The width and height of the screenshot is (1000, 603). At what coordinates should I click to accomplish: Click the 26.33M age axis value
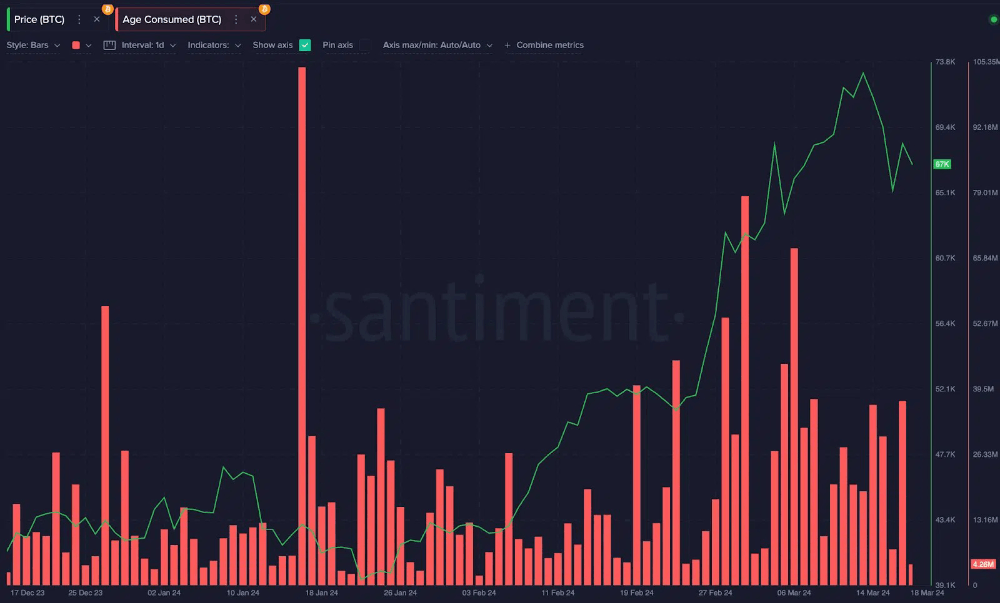tap(985, 454)
